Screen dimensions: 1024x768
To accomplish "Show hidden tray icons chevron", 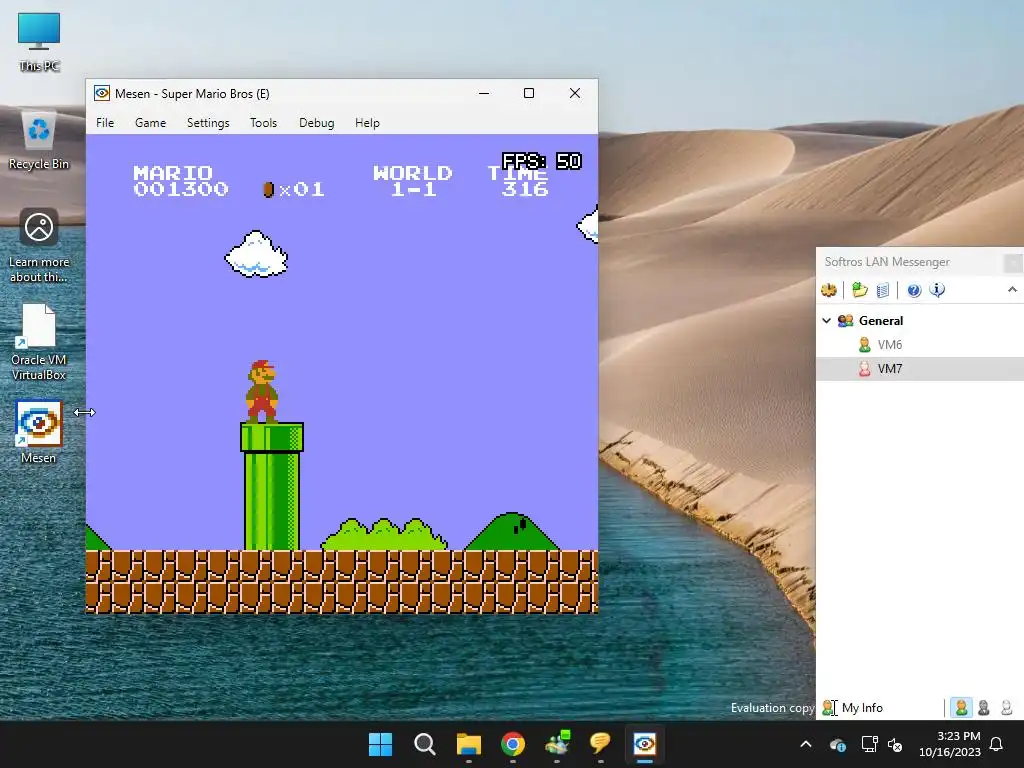I will [x=806, y=744].
